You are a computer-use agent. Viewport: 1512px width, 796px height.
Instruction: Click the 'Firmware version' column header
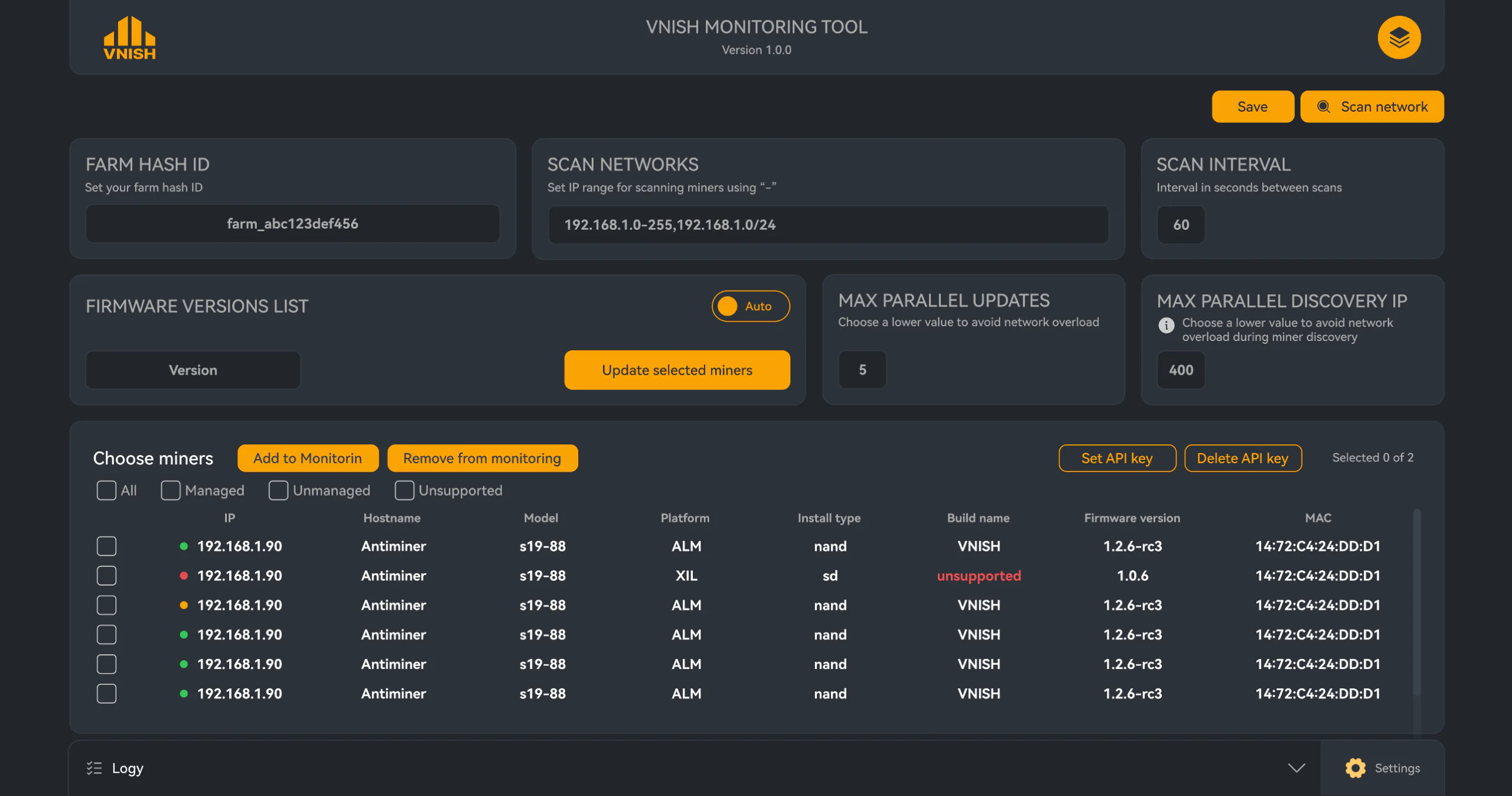[1132, 518]
